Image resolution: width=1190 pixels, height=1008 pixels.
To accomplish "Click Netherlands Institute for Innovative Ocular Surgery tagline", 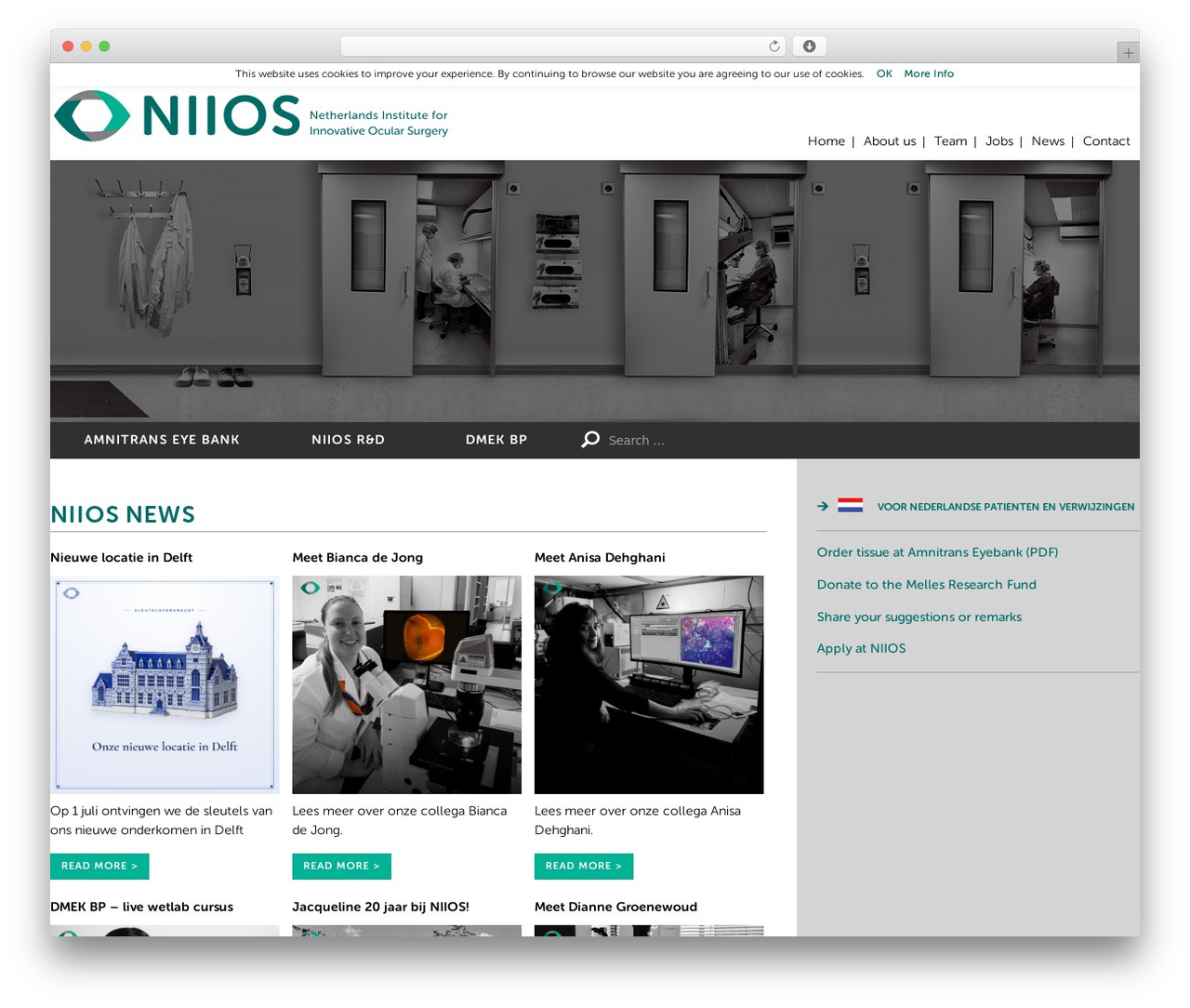I will pos(378,123).
